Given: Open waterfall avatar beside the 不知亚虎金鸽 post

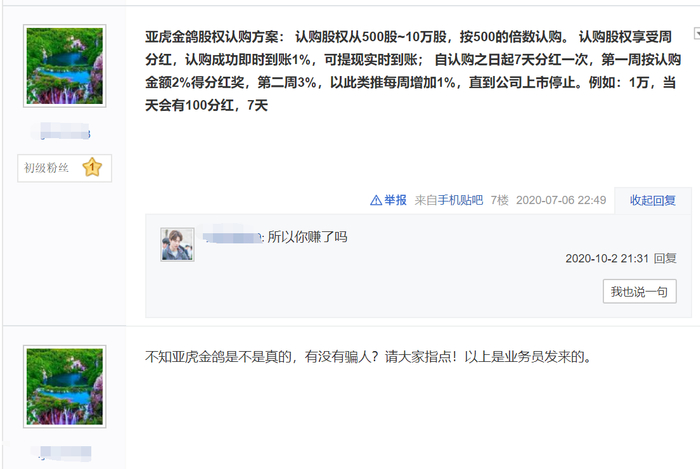Looking at the screenshot, I should pos(65,386).
